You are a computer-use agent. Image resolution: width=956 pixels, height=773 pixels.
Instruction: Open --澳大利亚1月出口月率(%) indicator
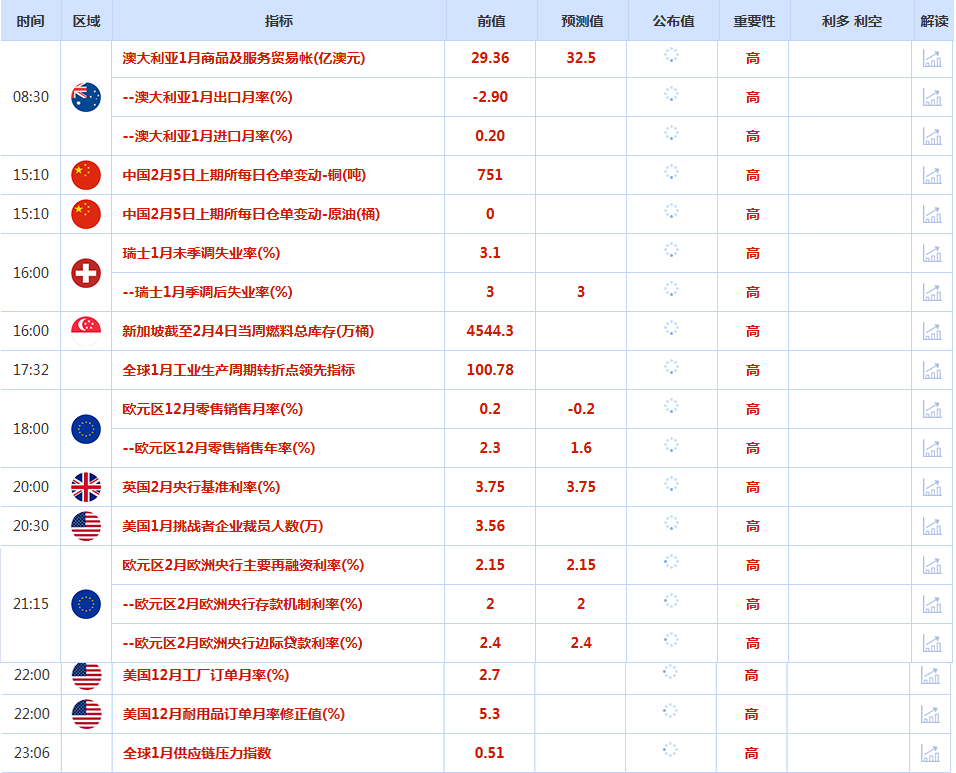pos(207,97)
